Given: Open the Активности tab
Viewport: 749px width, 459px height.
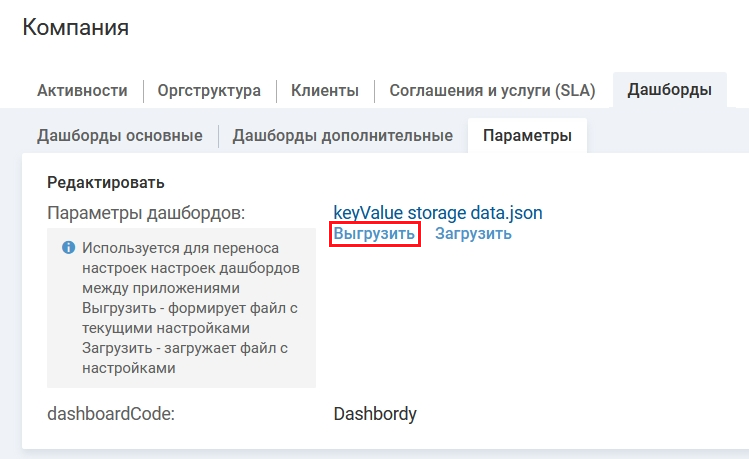Looking at the screenshot, I should pos(82,91).
